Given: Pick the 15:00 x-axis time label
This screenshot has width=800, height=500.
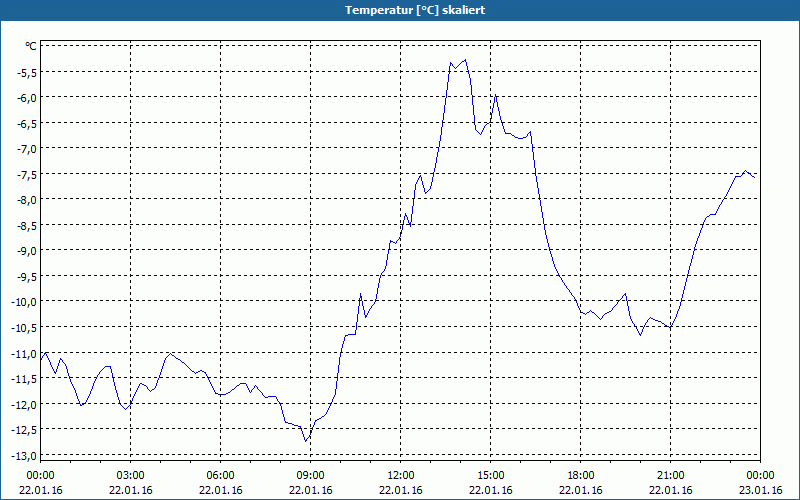Looking at the screenshot, I should point(491,476).
